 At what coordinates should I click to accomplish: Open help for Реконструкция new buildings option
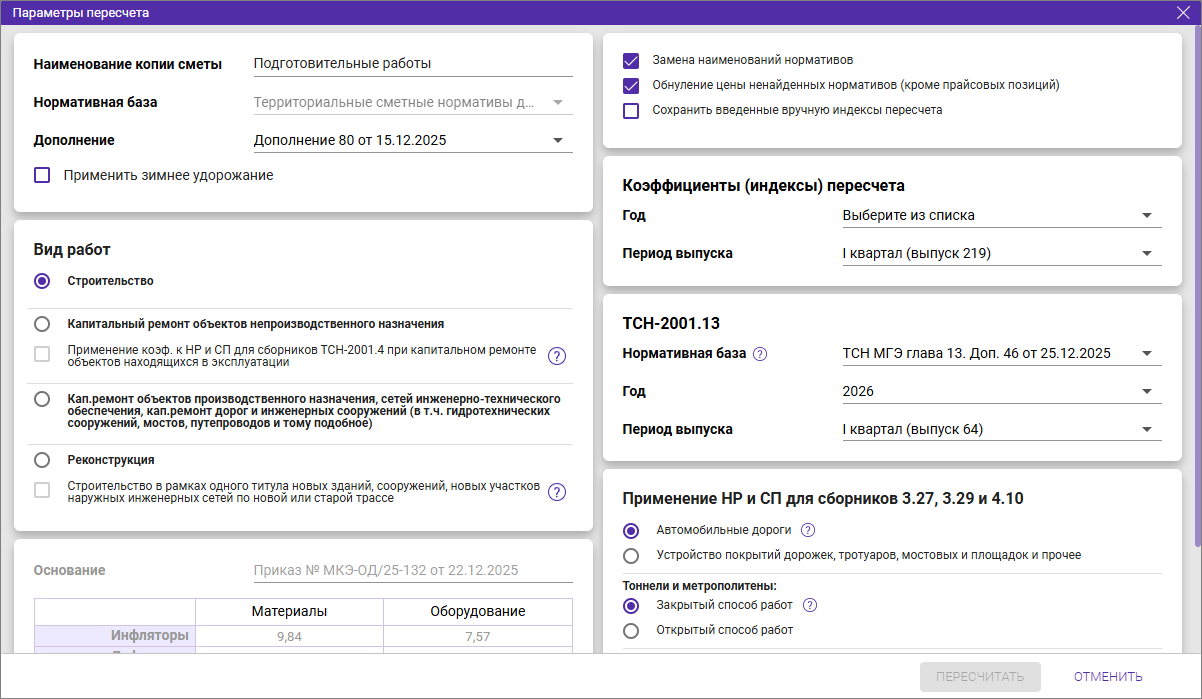coord(557,492)
